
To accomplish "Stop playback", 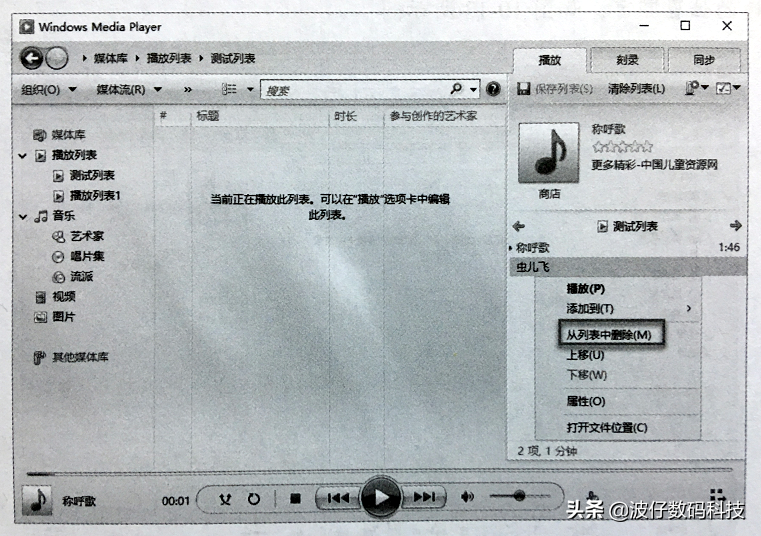I will [x=295, y=499].
